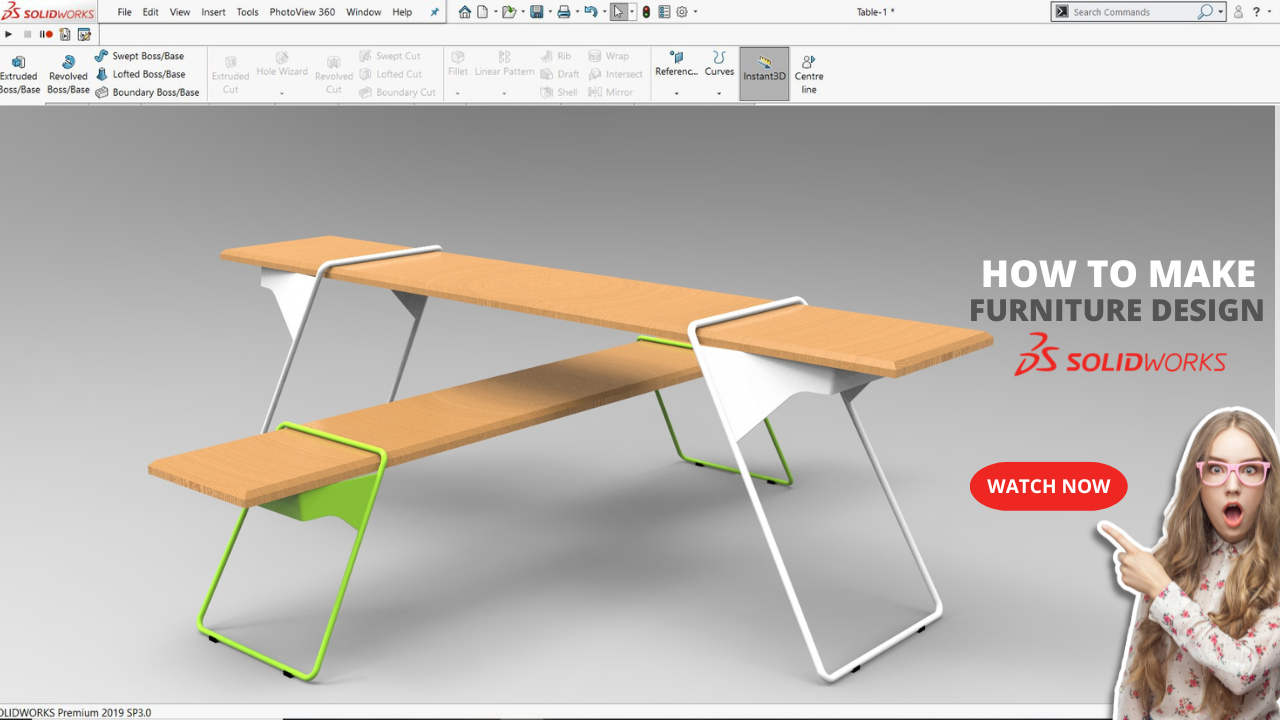
Task: Click the user login icon
Action: point(1238,12)
